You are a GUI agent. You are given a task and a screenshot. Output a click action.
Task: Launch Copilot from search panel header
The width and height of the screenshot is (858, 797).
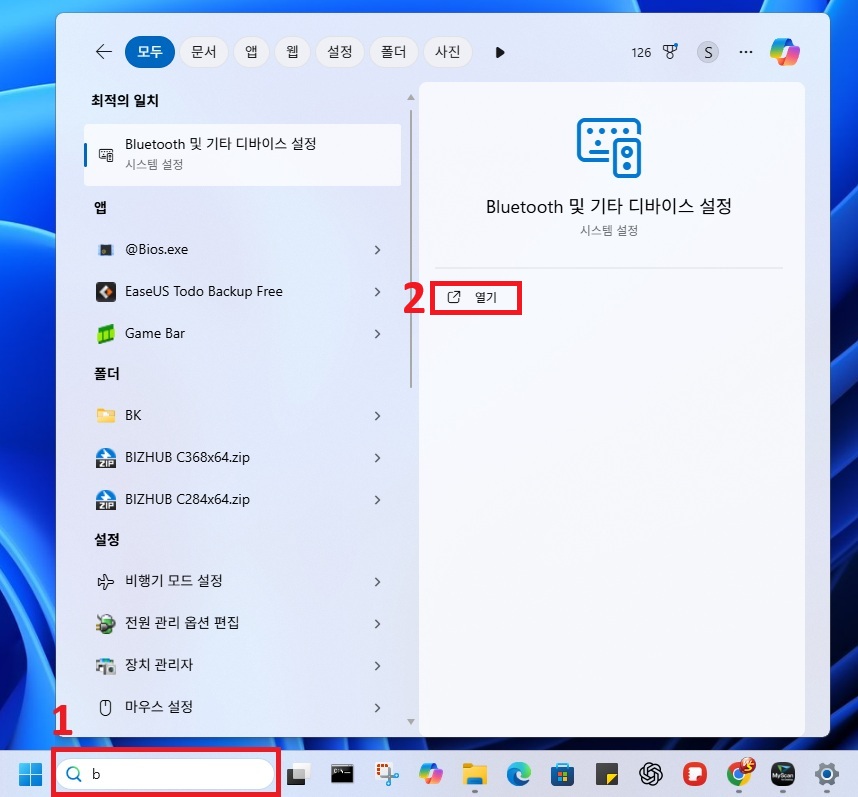(x=785, y=52)
